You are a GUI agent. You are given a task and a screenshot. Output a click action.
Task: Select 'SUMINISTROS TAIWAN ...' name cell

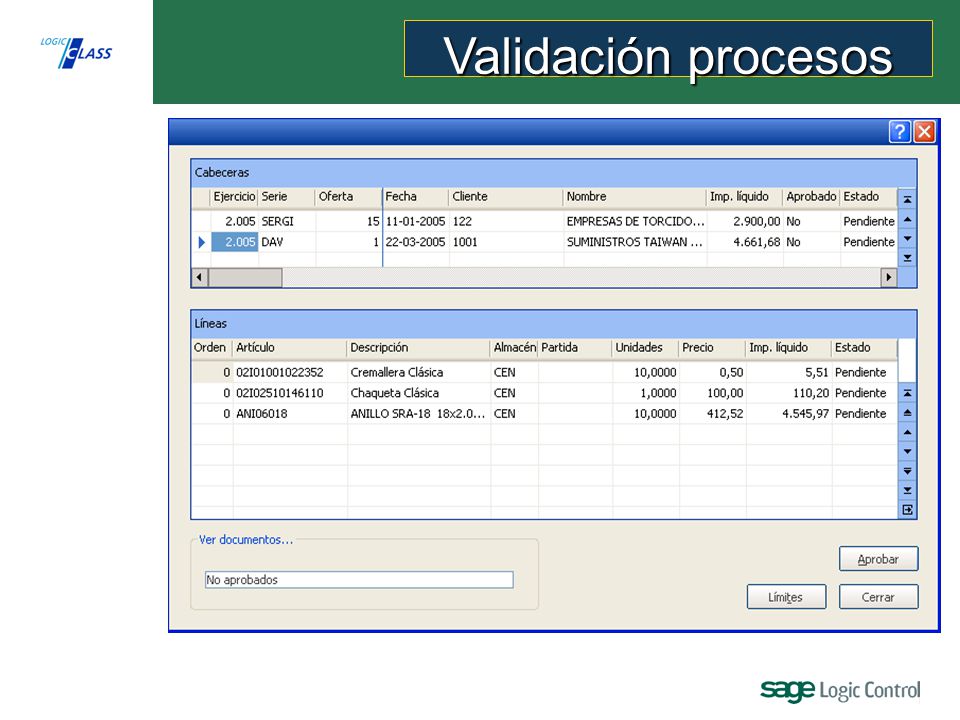coord(635,242)
